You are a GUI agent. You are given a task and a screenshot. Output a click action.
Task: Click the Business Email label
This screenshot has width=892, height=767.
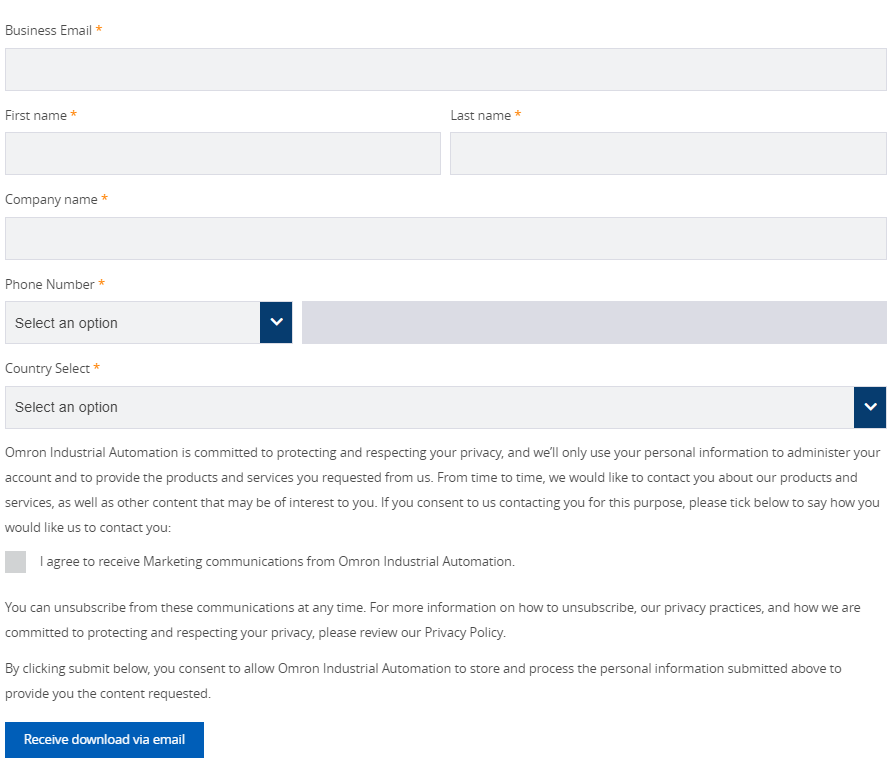click(x=48, y=31)
